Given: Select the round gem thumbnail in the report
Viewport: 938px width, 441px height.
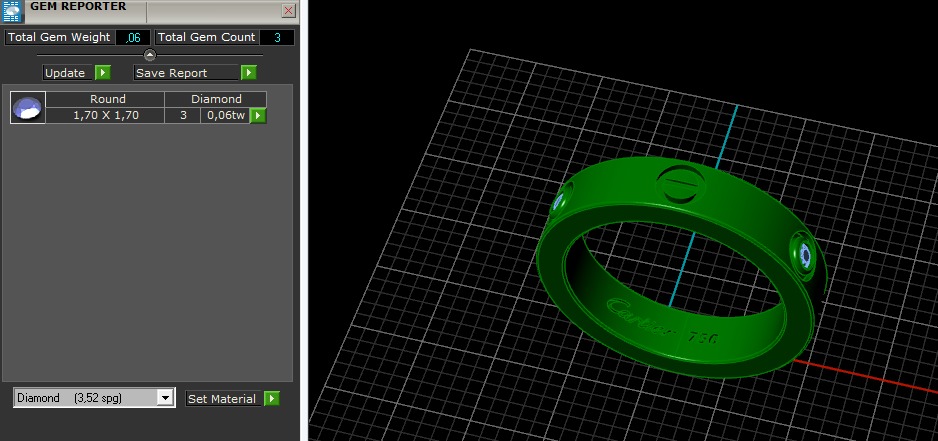Looking at the screenshot, I should coord(28,108).
